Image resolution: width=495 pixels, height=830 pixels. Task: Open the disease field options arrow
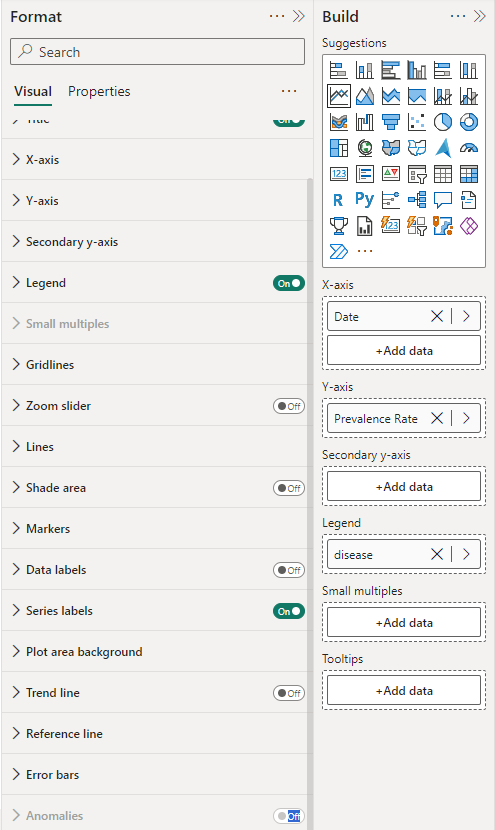pyautogui.click(x=466, y=554)
